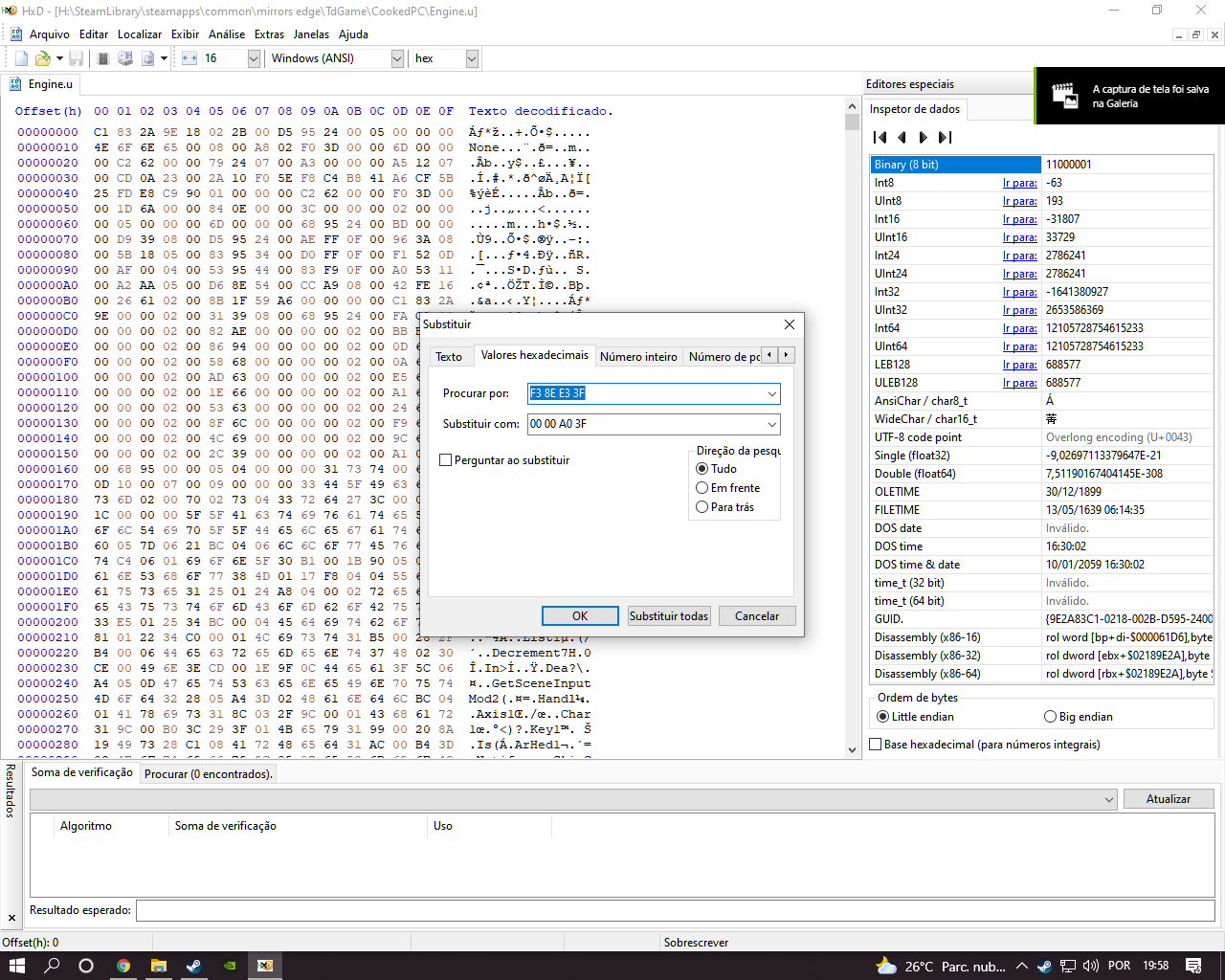Open Windows (ANSI) charset dropdown
1225x980 pixels.
click(x=397, y=58)
